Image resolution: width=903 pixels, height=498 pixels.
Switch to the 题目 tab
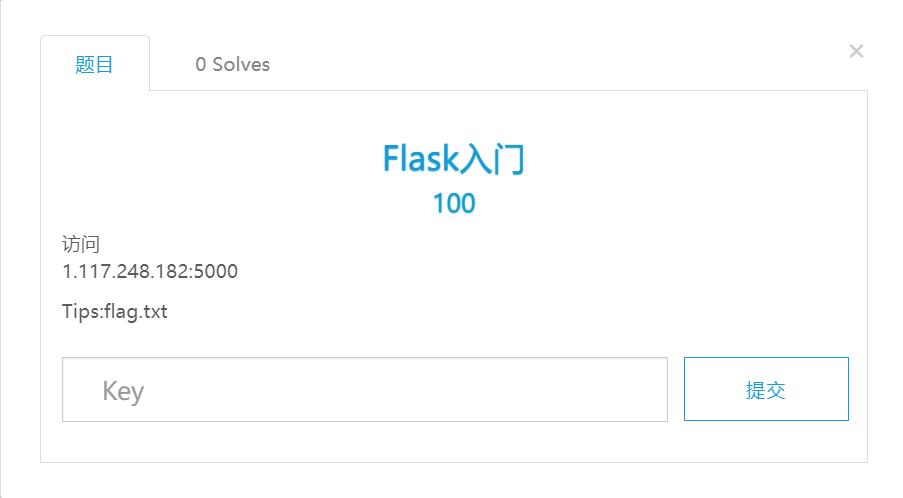pyautogui.click(x=95, y=65)
